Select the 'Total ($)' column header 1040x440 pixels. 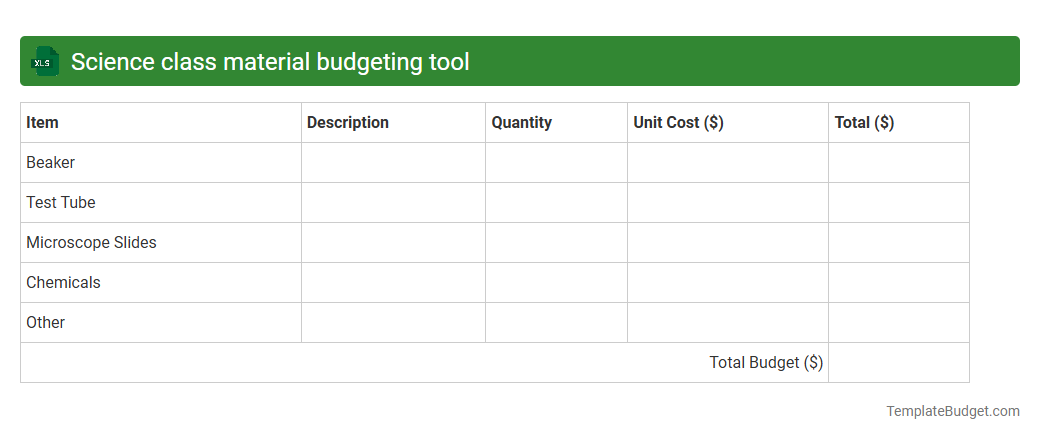click(899, 123)
